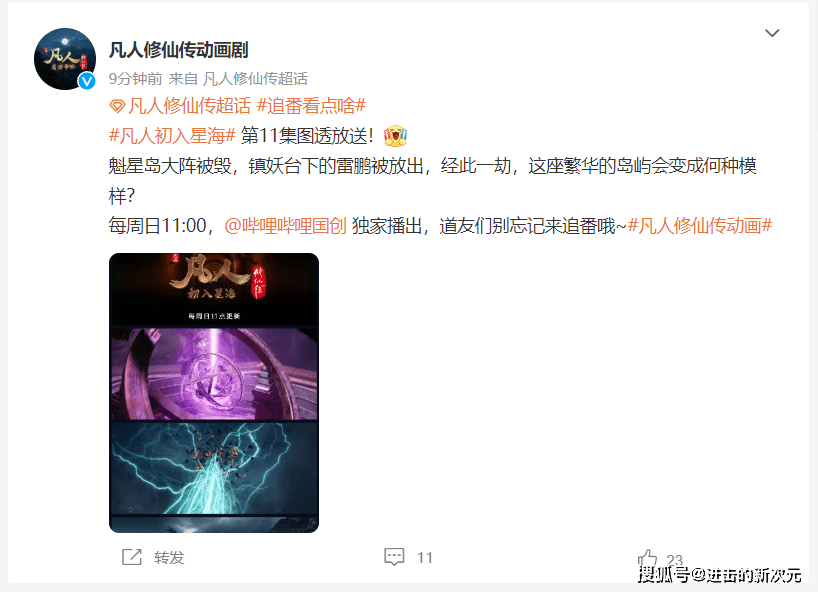Image resolution: width=818 pixels, height=592 pixels.
Task: Open the 凡人修仙传超话 super topic link
Action: (189, 106)
